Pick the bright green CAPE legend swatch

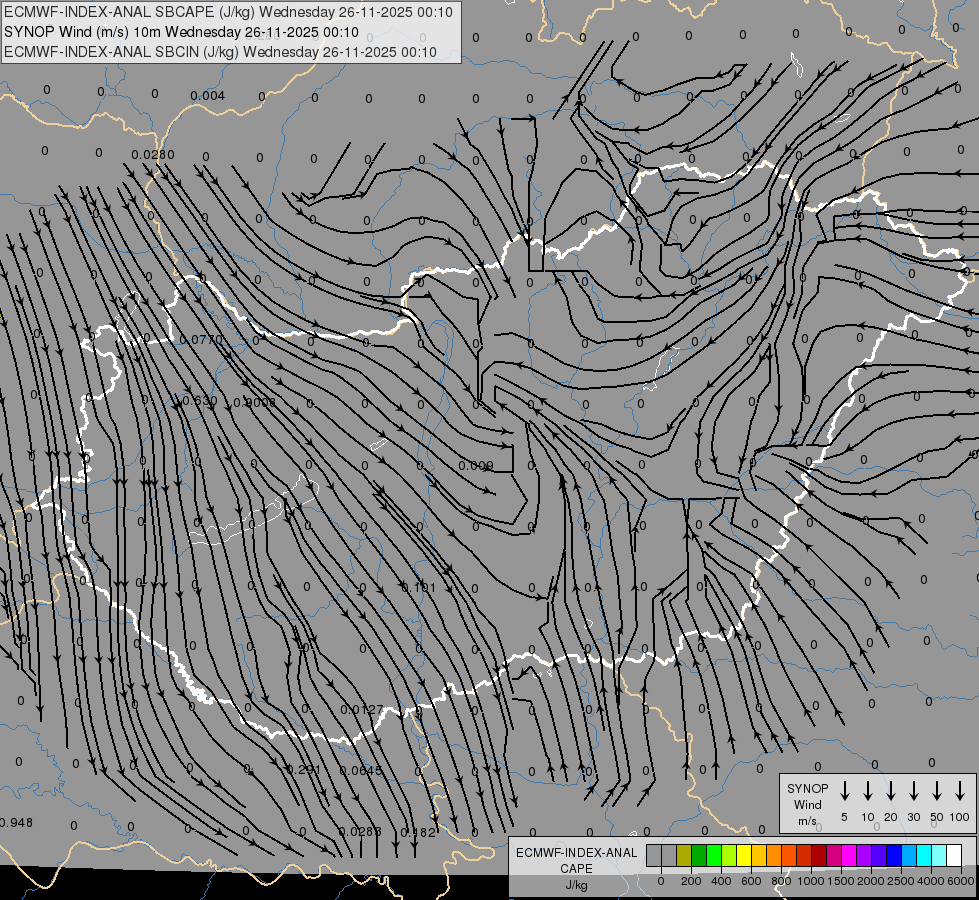point(714,855)
